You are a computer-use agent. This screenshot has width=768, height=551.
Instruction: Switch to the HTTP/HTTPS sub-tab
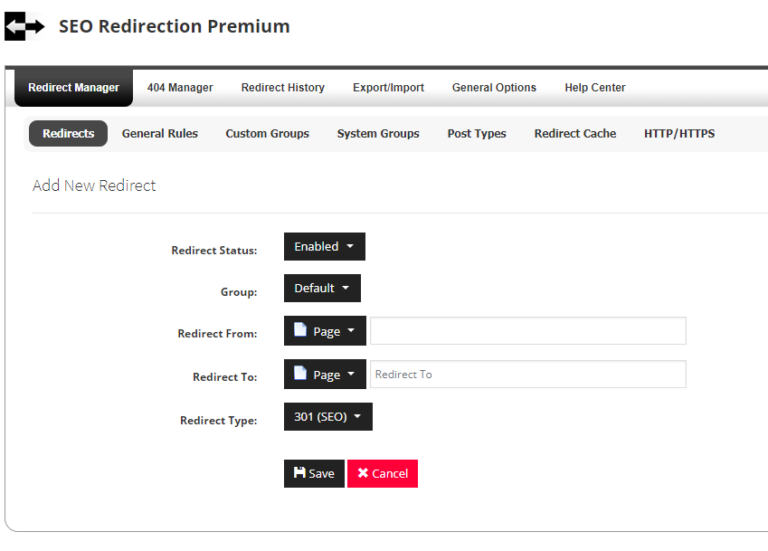679,133
